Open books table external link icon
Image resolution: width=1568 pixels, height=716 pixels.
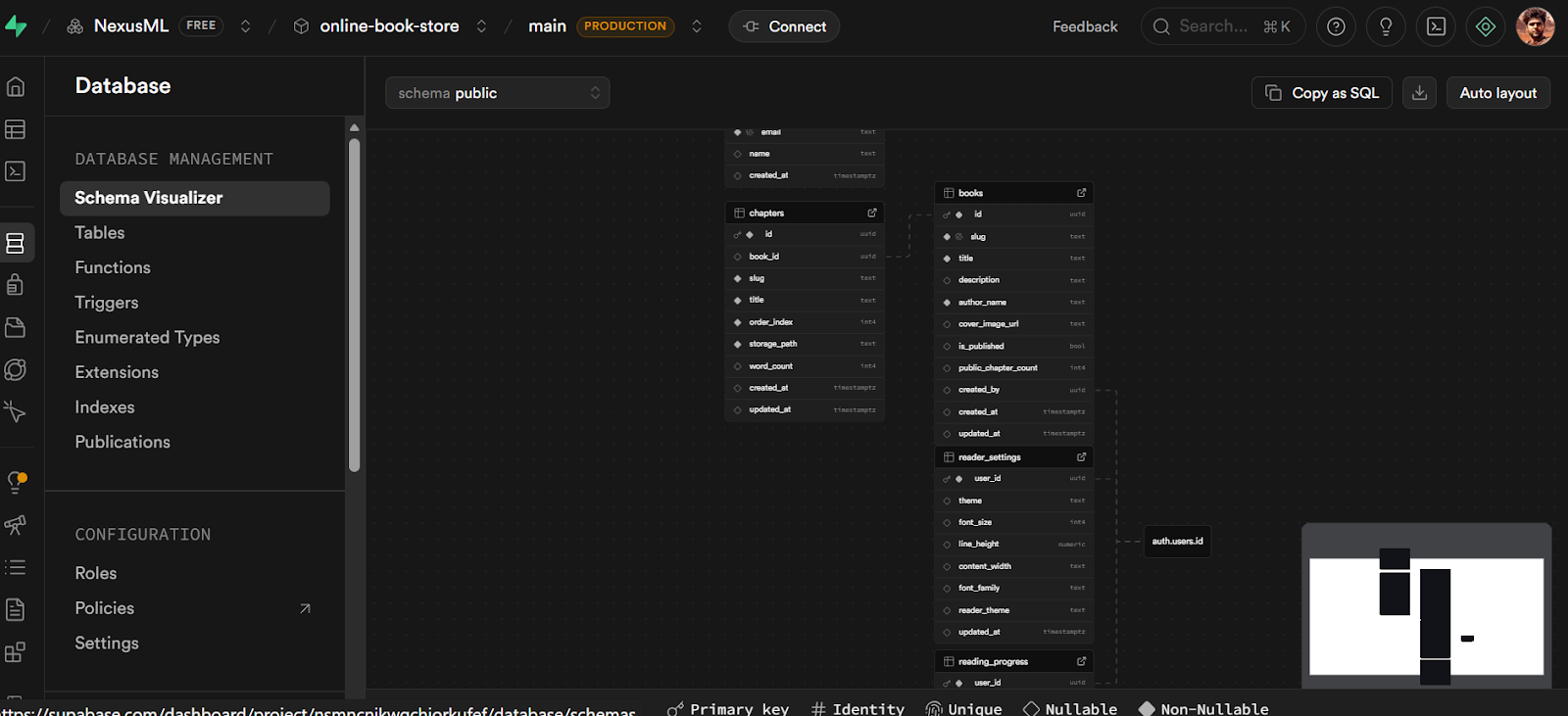pyautogui.click(x=1081, y=193)
